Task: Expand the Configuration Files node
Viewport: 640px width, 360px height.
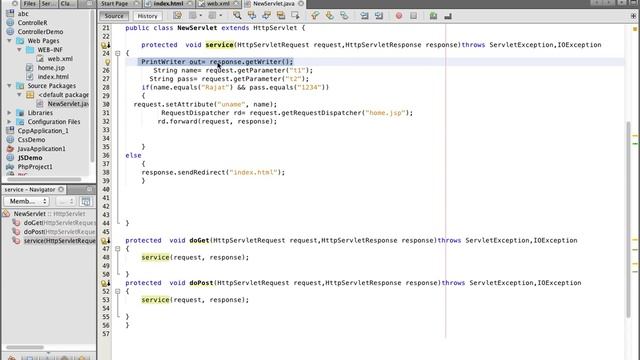Action: [9, 122]
